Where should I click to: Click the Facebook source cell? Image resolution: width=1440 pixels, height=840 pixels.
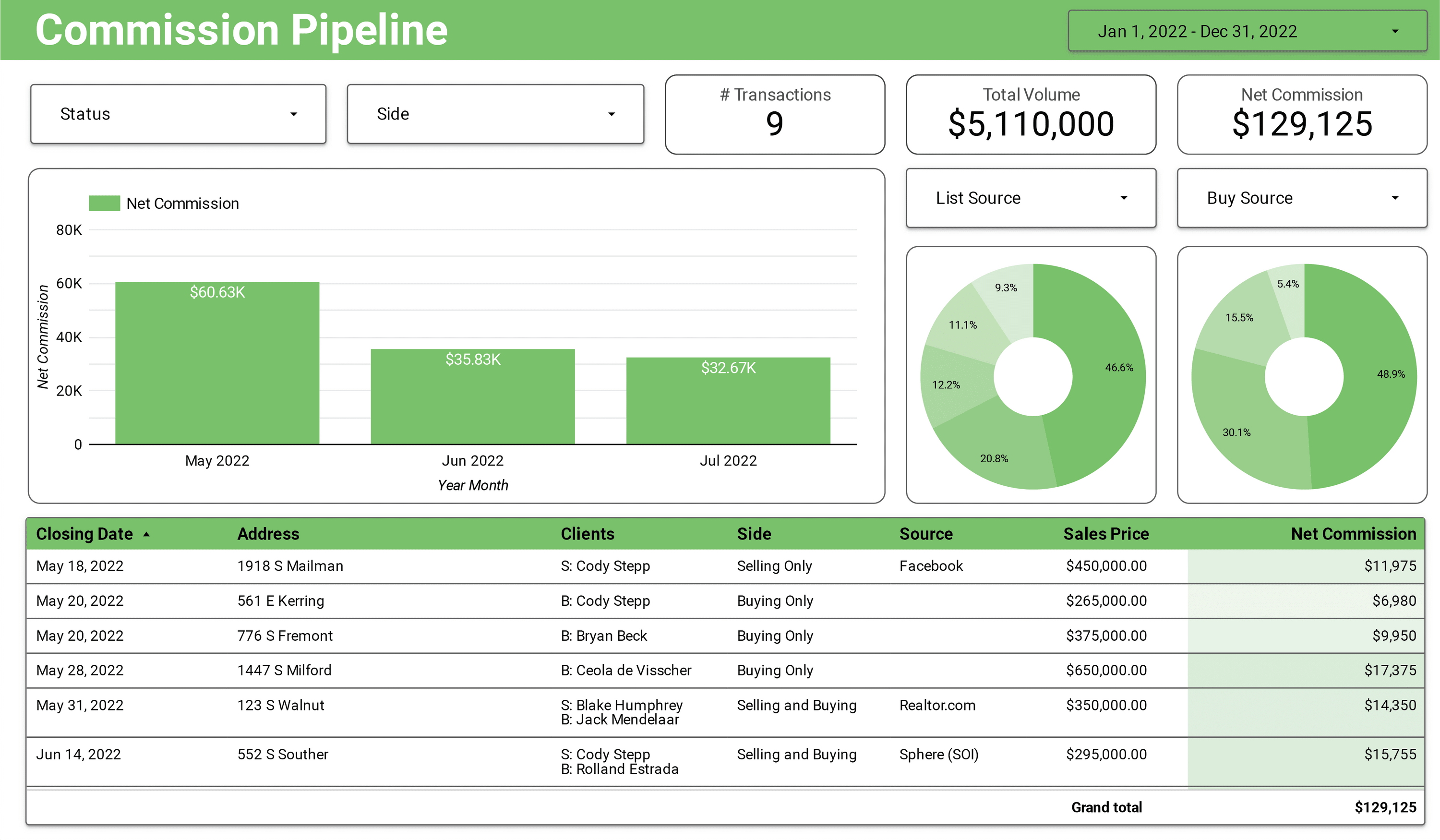931,566
